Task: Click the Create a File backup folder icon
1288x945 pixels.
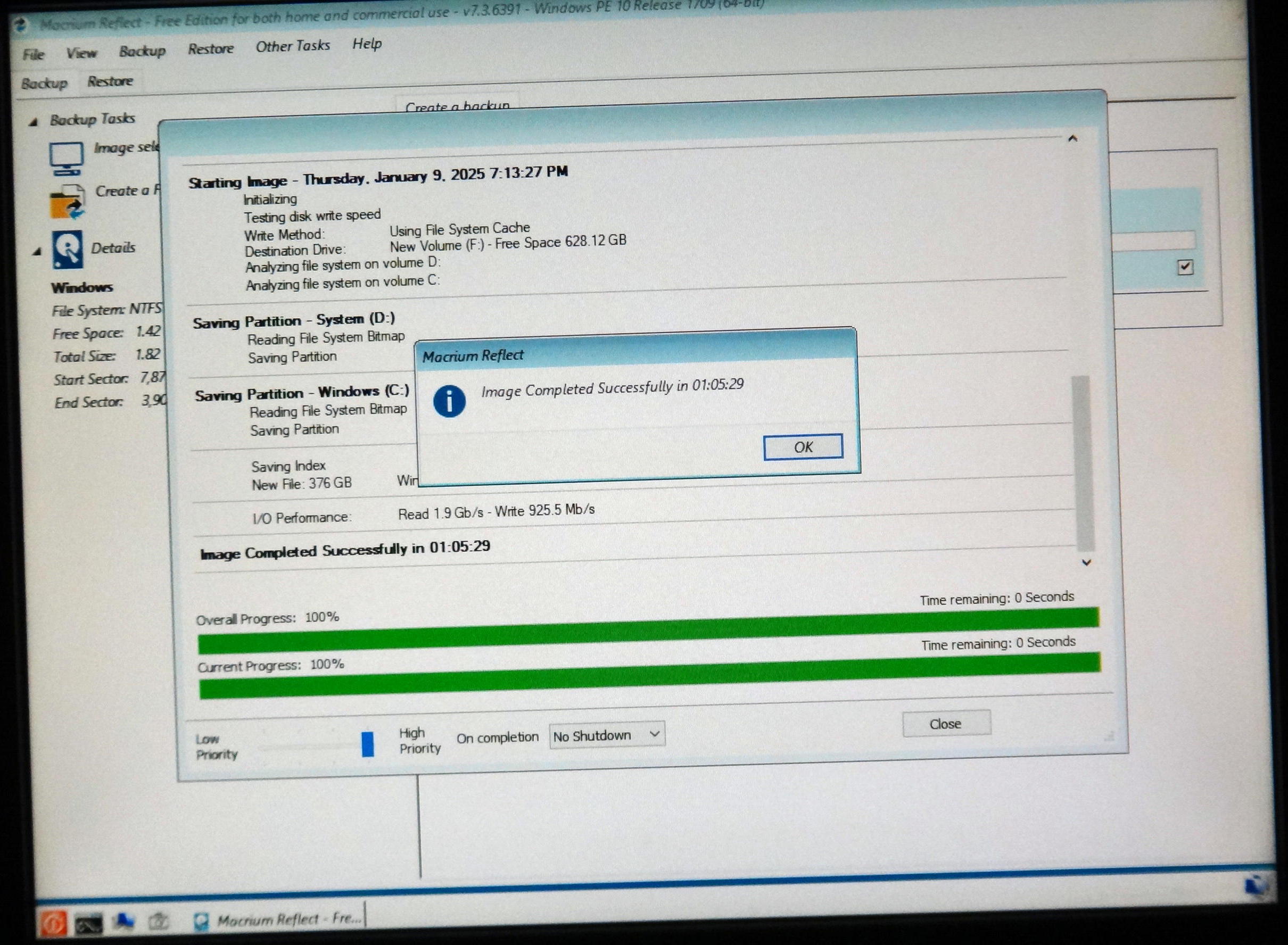Action: (68, 201)
